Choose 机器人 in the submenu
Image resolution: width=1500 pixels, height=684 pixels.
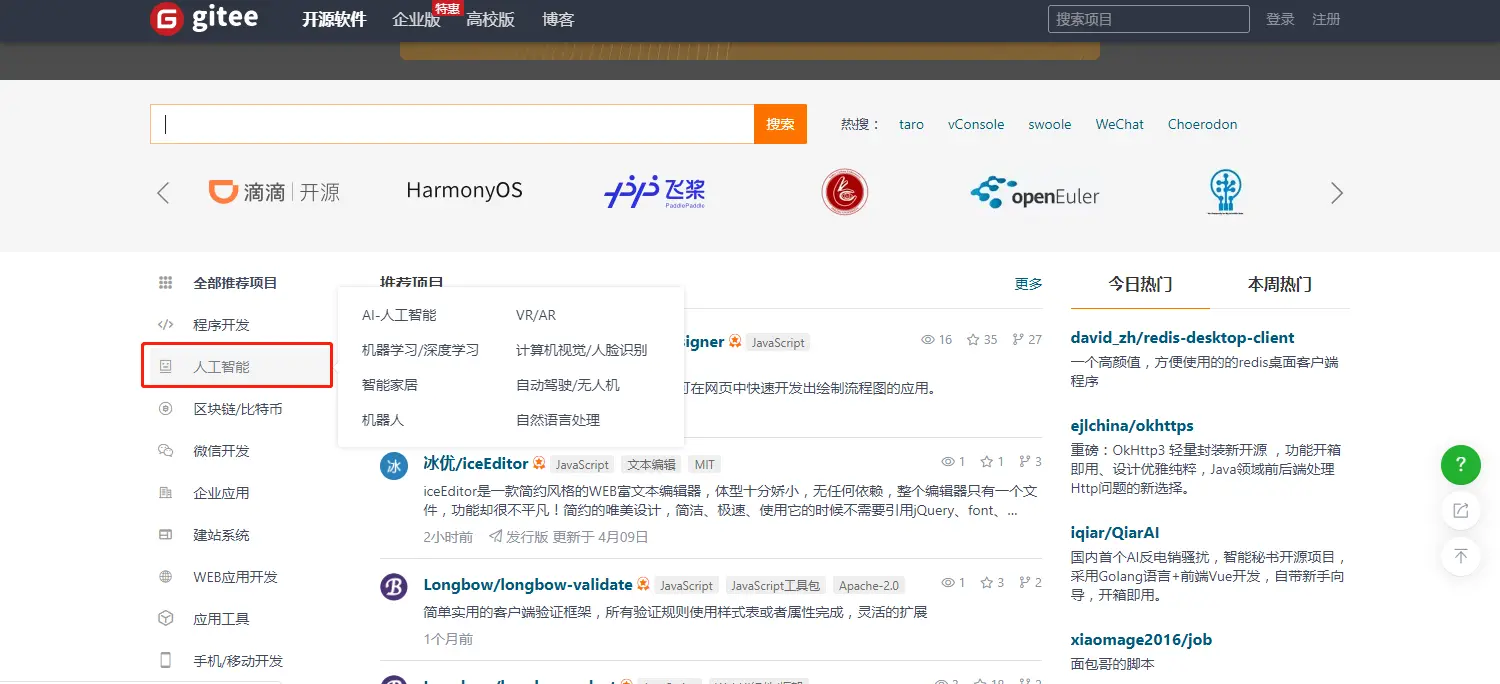383,420
